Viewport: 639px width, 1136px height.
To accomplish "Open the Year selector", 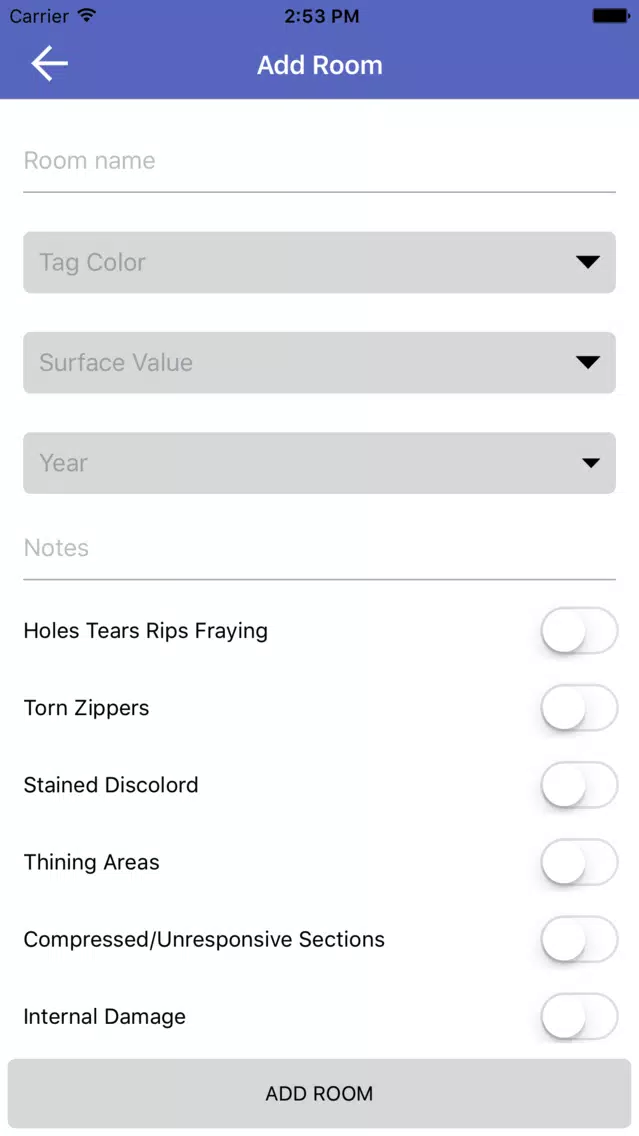I will point(300,463).
